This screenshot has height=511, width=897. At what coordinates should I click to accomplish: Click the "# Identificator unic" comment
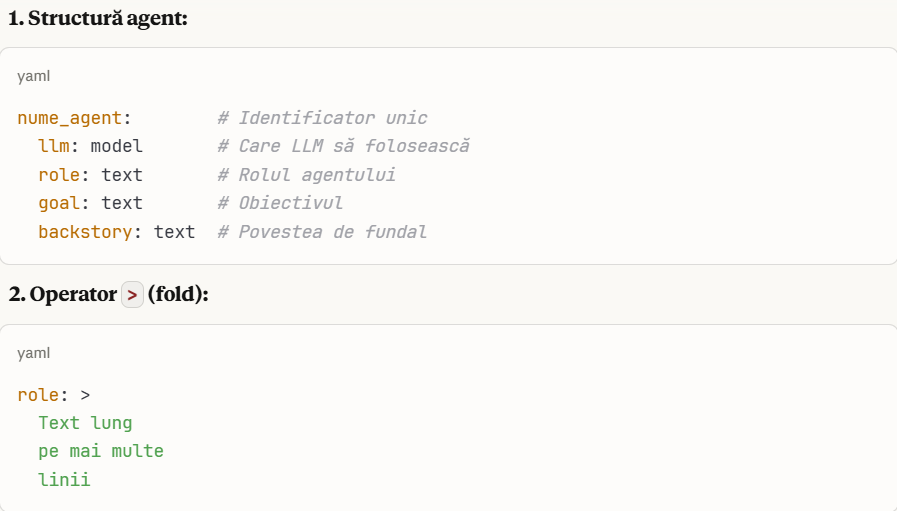(x=322, y=118)
